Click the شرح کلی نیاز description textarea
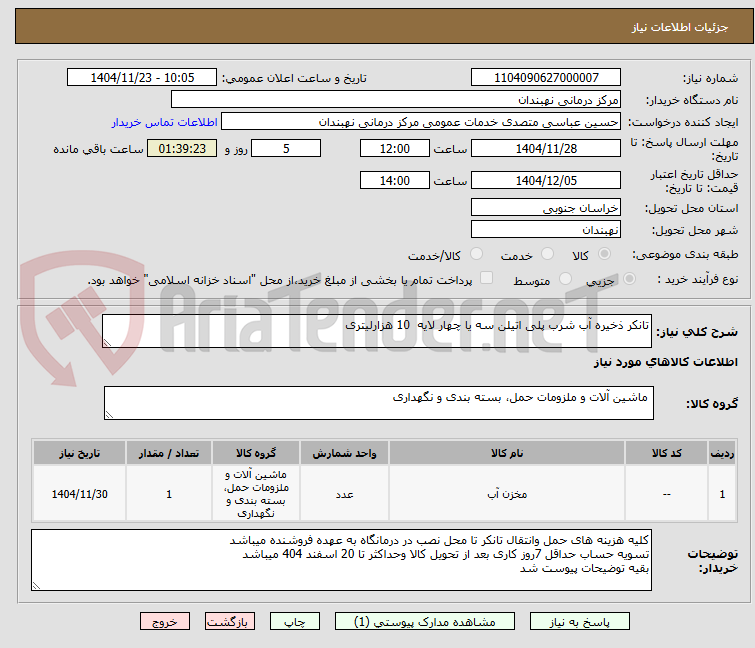The height and width of the screenshot is (648, 755). 377,331
